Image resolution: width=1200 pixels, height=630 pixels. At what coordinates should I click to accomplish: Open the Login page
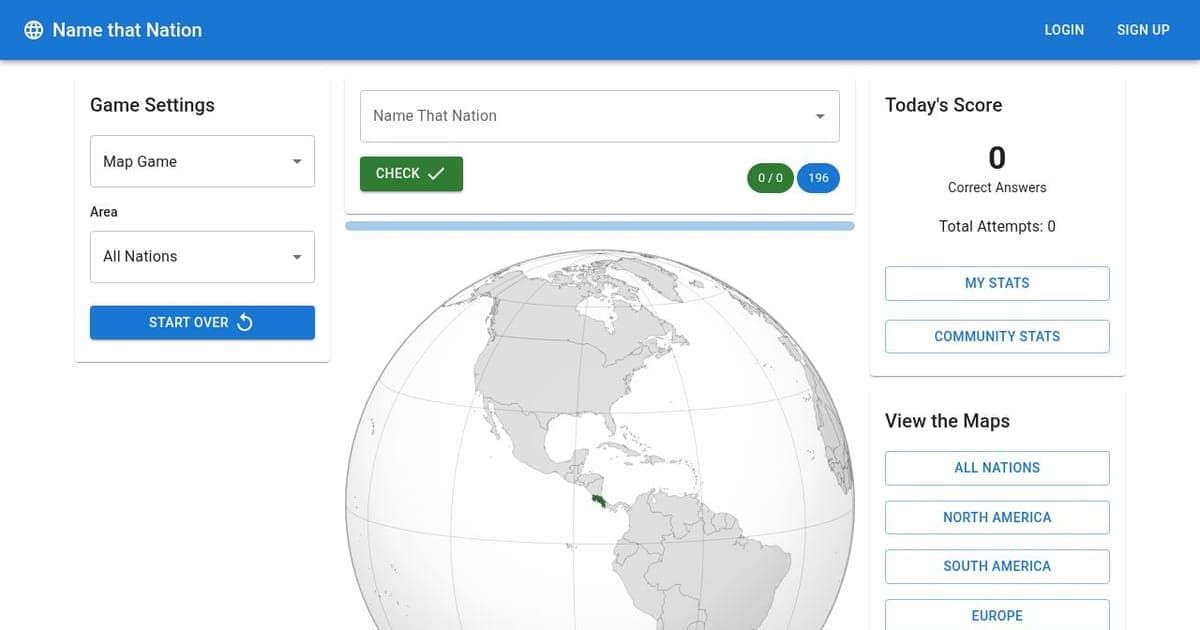pyautogui.click(x=1064, y=30)
